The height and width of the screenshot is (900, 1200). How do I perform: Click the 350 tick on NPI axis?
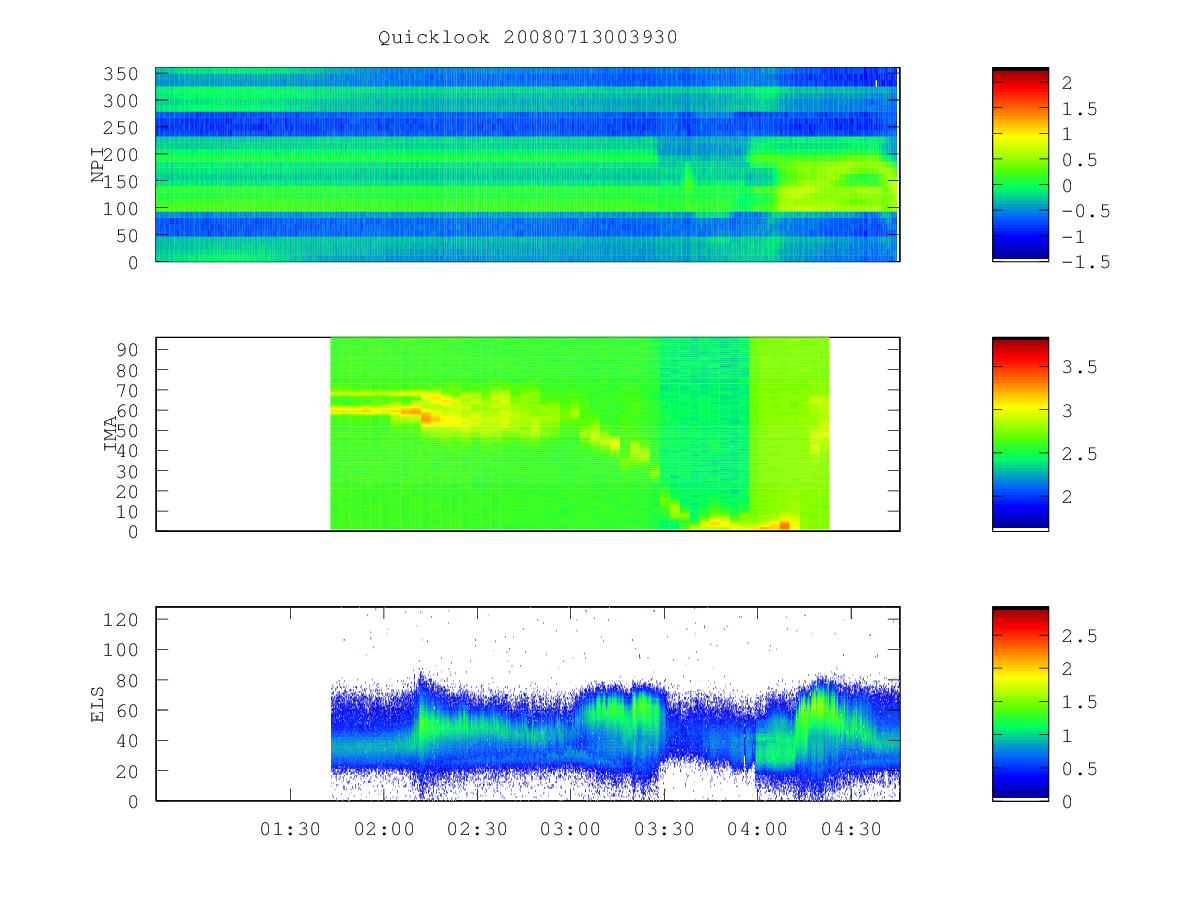click(122, 74)
